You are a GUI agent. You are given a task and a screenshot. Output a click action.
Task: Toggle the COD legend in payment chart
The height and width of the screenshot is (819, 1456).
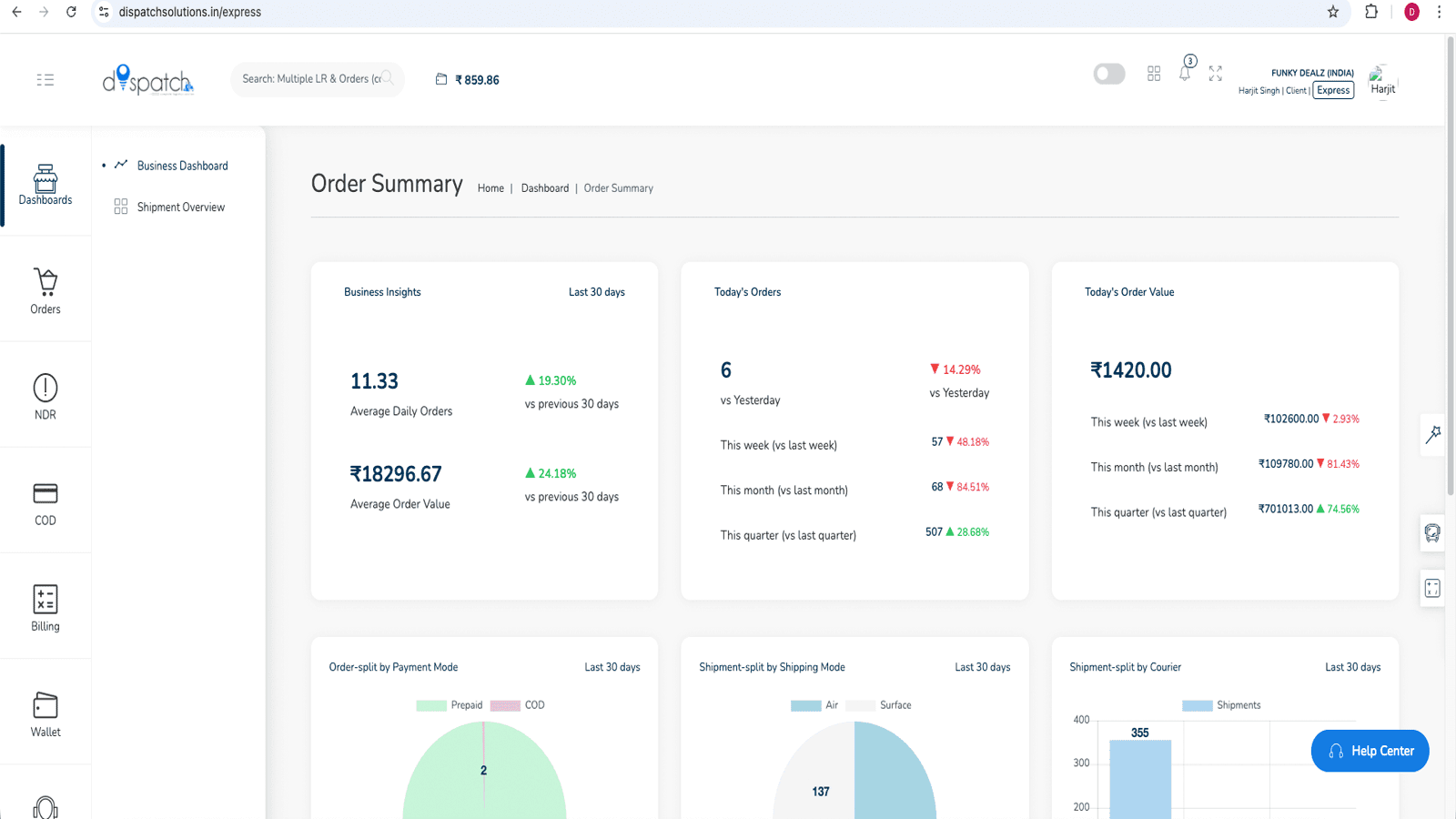(x=517, y=705)
